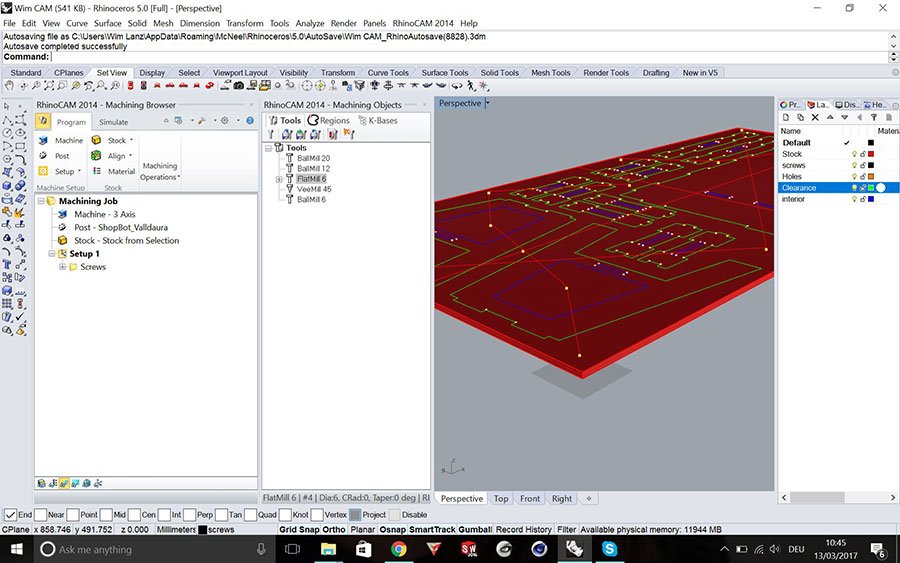Screen dimensions: 900x563
Task: Open the K-Bases tab
Action: [x=378, y=121]
